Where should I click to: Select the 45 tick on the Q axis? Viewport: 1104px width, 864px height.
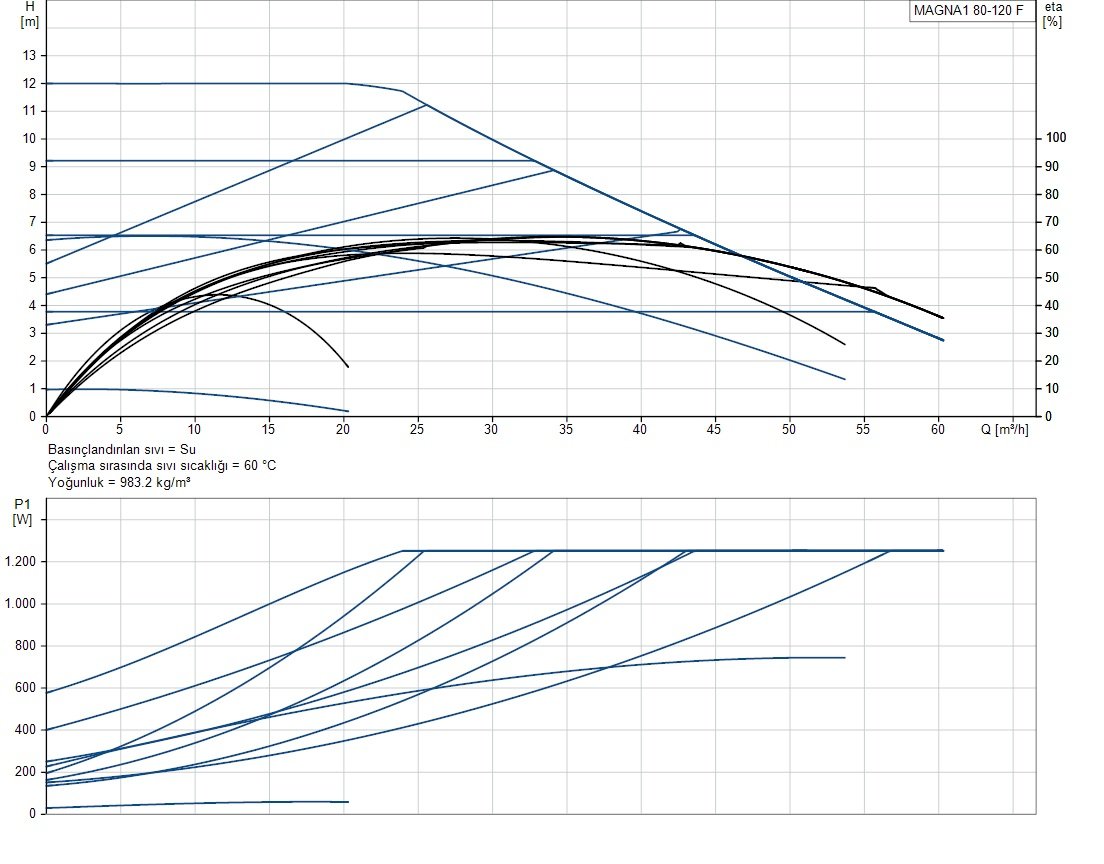pyautogui.click(x=714, y=429)
